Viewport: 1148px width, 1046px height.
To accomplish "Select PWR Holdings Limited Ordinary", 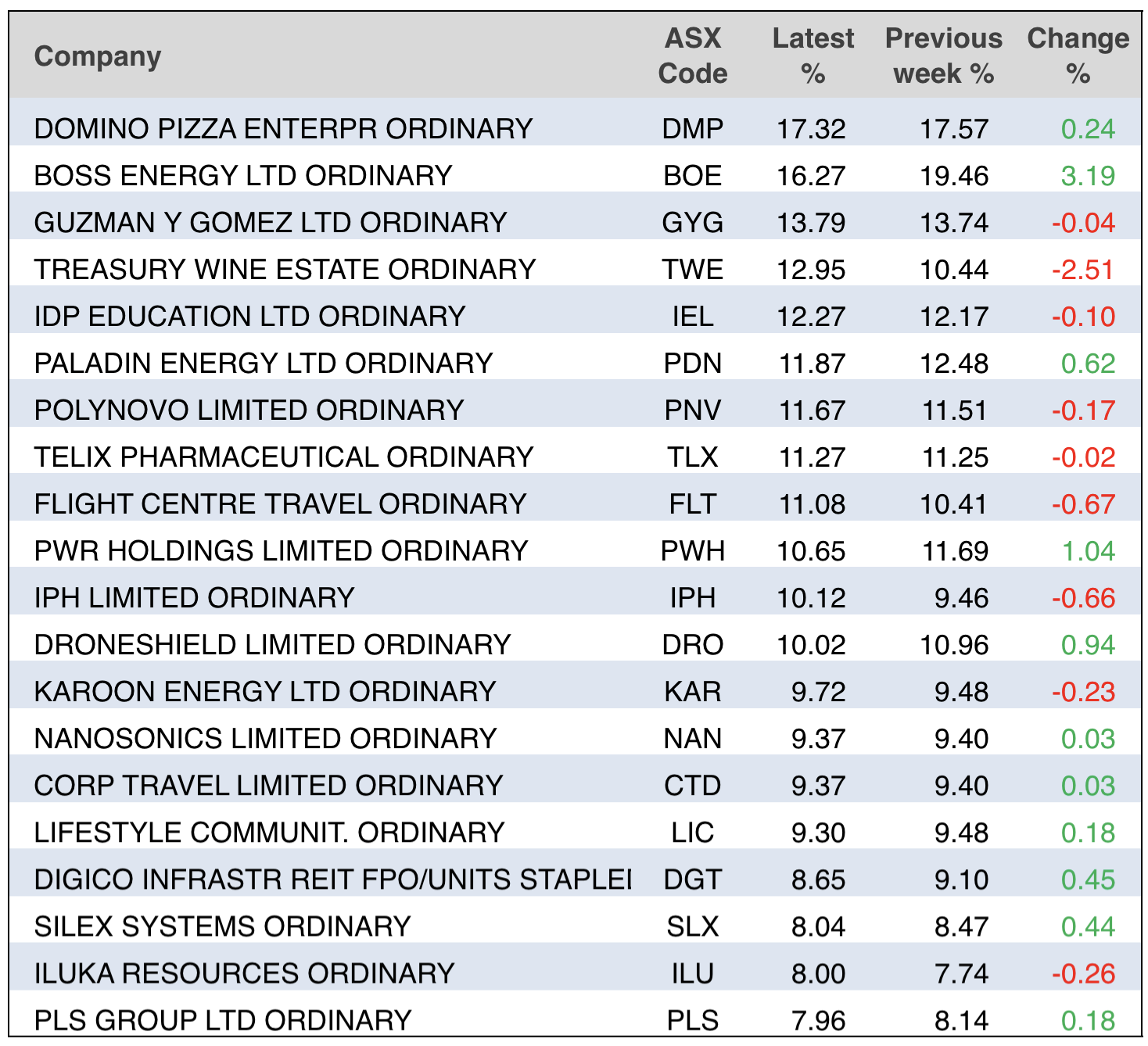I will 281,551.
